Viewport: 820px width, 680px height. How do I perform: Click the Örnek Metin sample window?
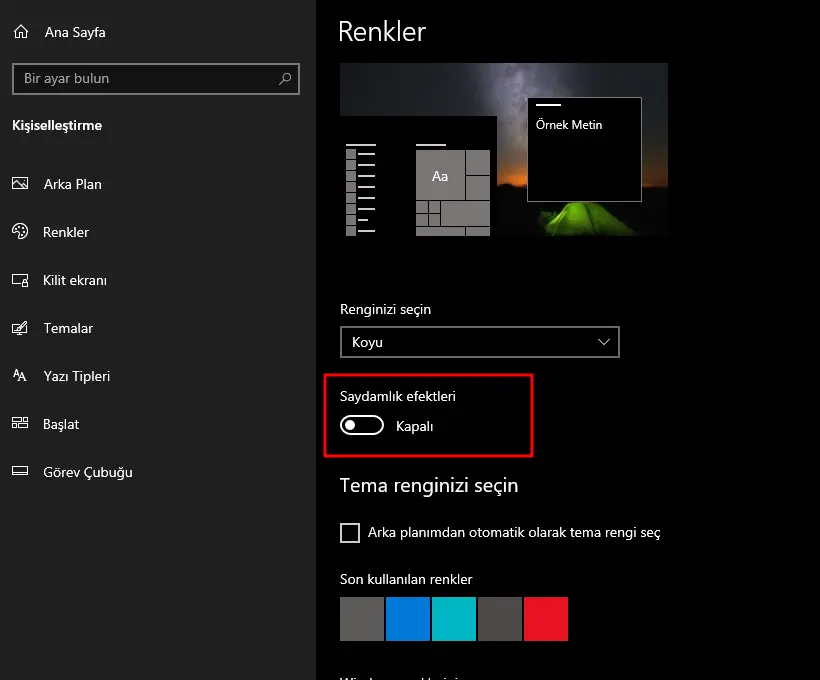pyautogui.click(x=584, y=149)
